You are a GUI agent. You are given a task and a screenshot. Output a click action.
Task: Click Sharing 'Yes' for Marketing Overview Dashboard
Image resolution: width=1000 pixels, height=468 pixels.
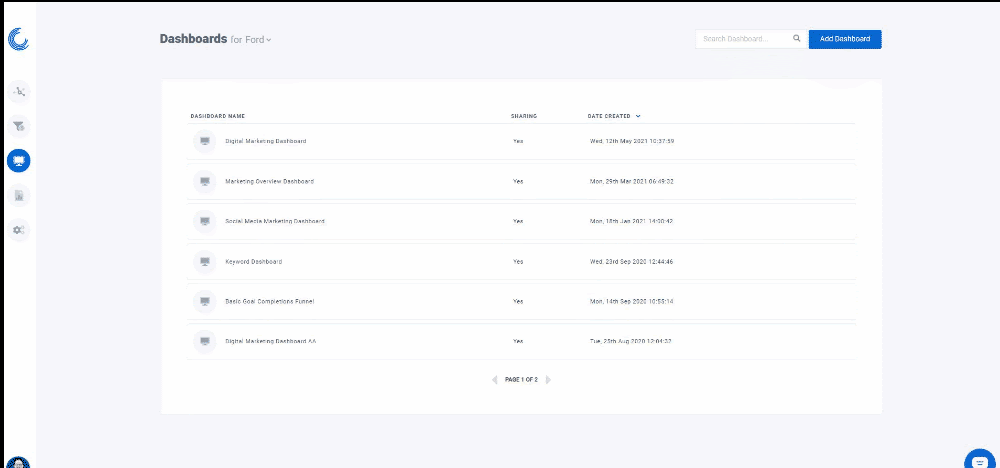pyautogui.click(x=518, y=181)
